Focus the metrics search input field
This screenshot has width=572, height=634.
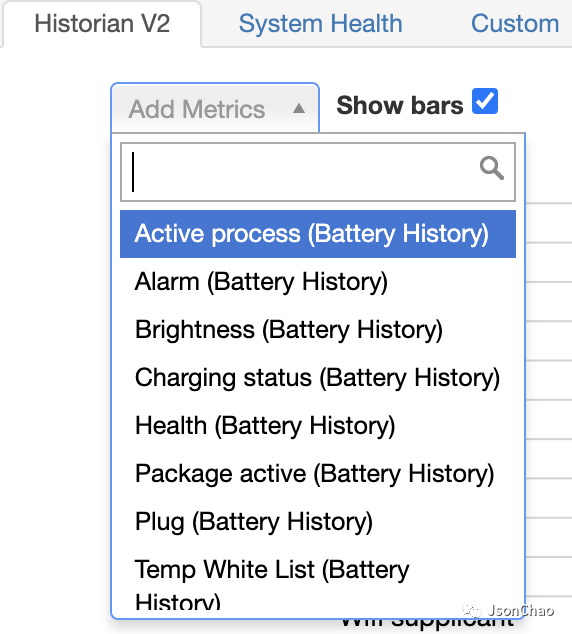coord(318,172)
